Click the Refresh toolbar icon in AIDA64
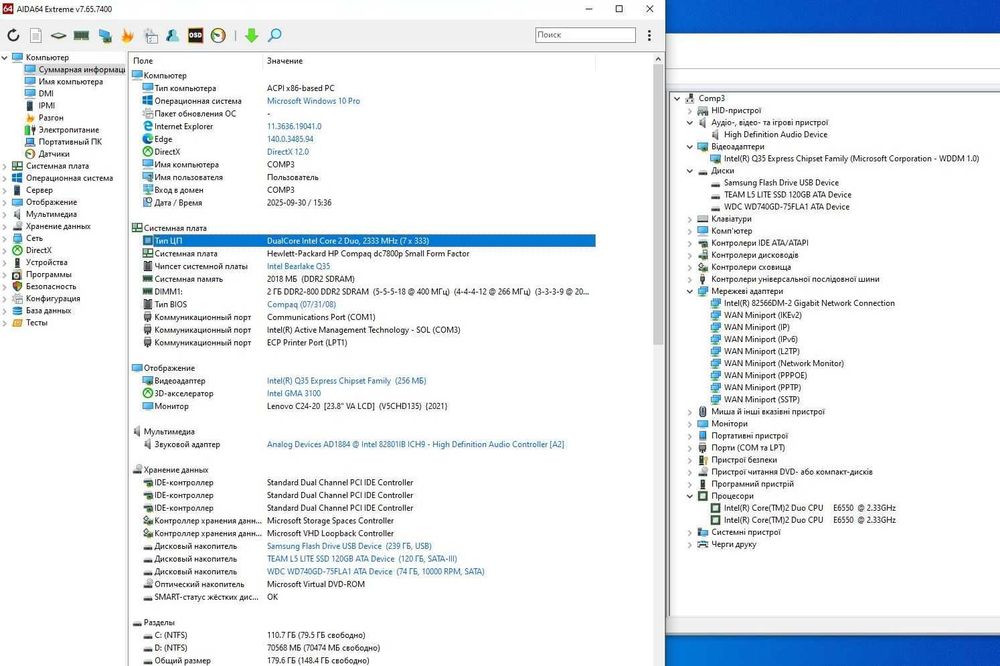The image size is (1000, 666). 13,36
